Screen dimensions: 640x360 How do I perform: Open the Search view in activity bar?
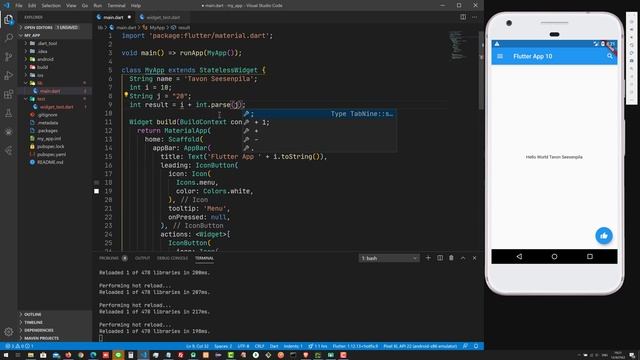(9, 38)
